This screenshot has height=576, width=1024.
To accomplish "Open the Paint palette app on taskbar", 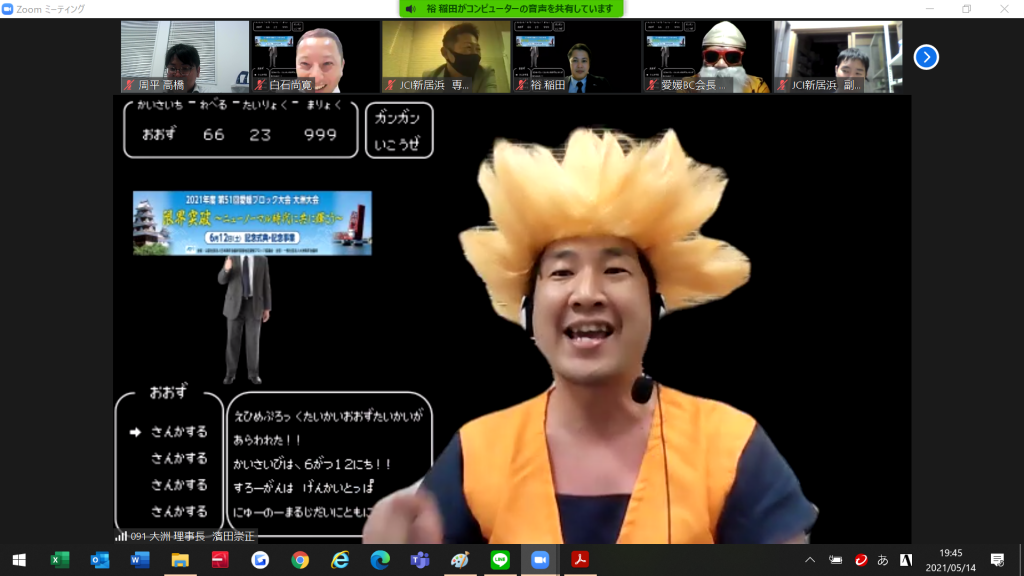I will click(460, 560).
